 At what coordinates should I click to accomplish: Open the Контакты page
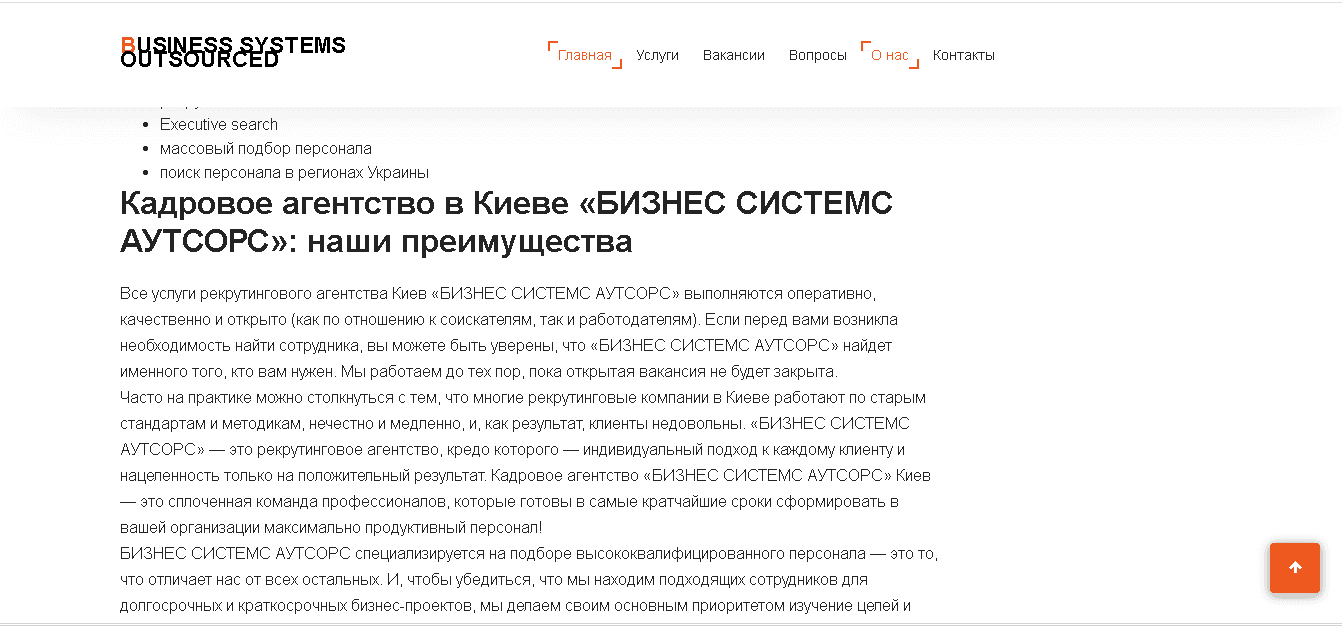click(963, 55)
